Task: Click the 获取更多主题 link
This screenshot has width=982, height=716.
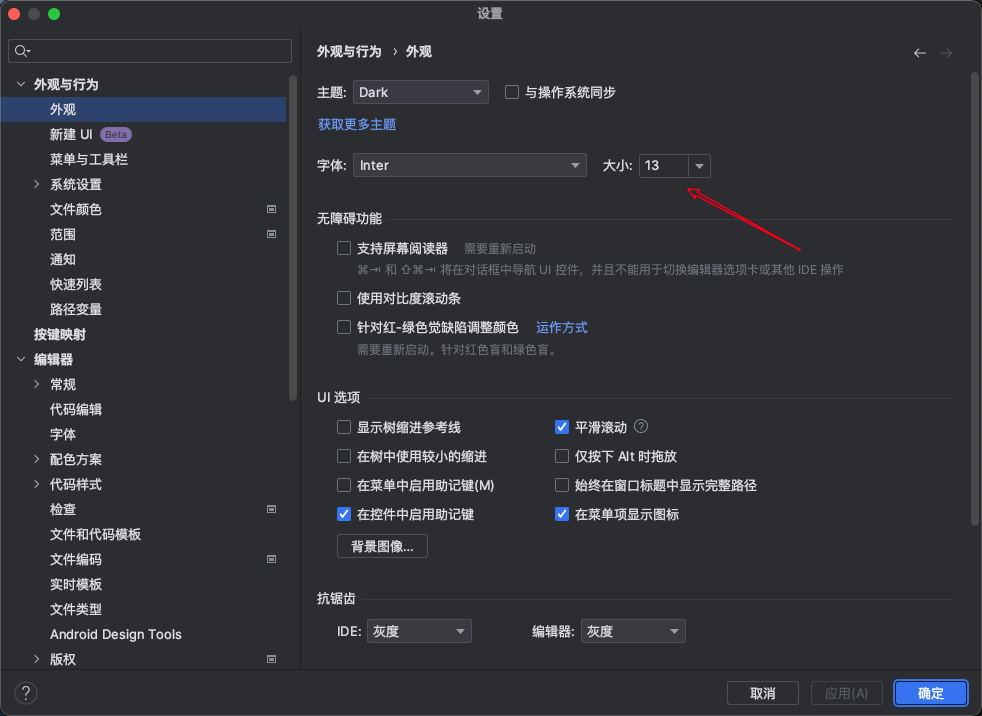Action: tap(357, 124)
